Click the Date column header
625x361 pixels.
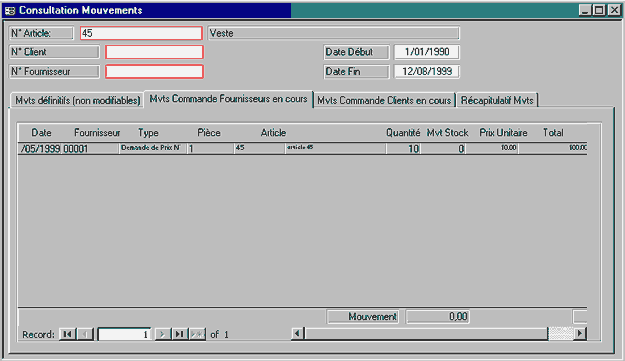tap(41, 133)
